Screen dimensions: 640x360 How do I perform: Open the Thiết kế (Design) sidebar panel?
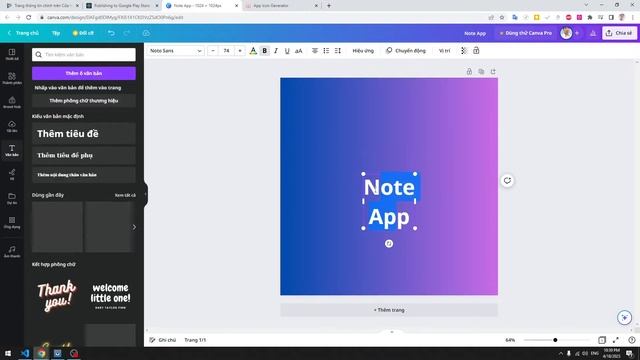(12, 54)
